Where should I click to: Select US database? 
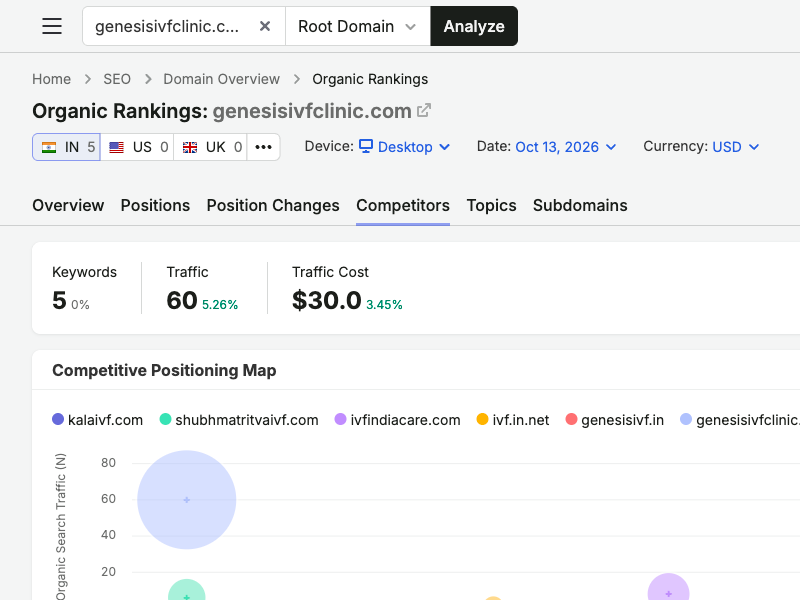click(137, 147)
